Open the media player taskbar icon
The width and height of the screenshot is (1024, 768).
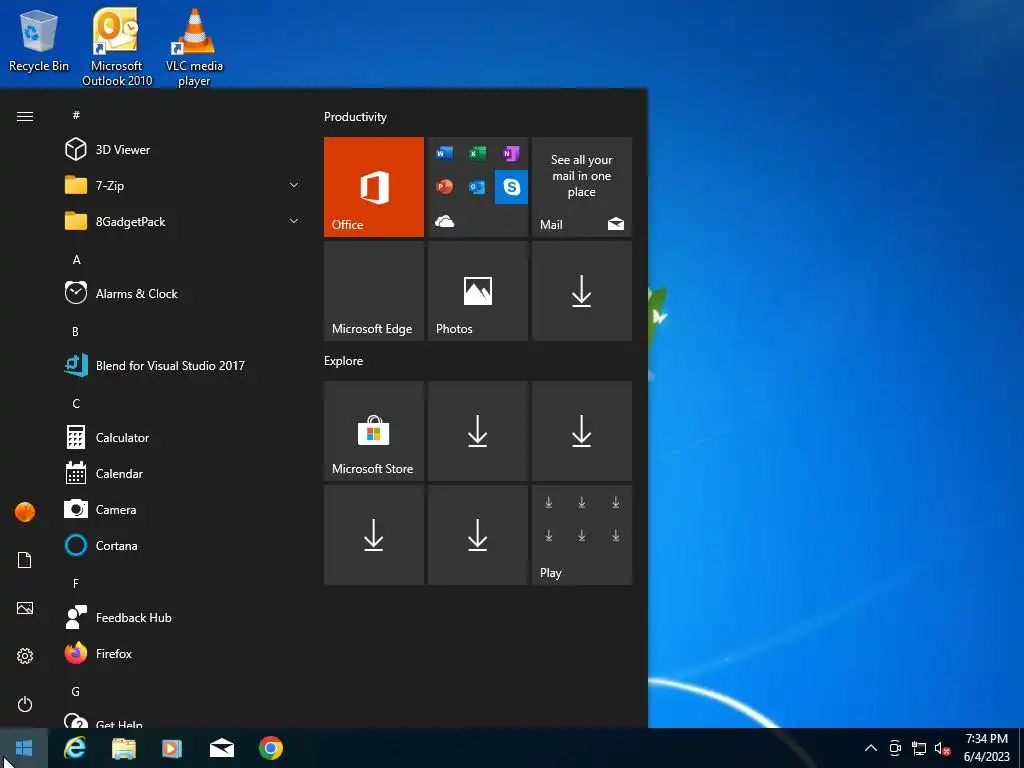[172, 748]
